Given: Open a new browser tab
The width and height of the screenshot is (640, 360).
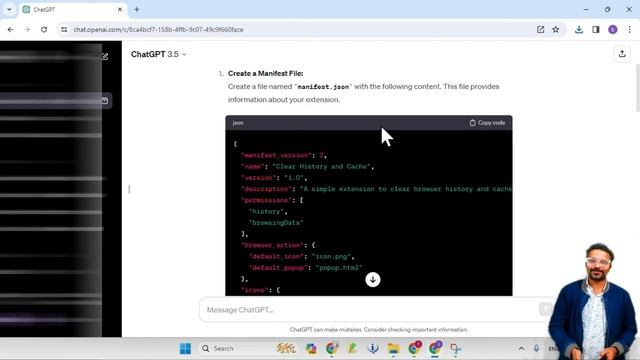Looking at the screenshot, I should coord(137,9).
